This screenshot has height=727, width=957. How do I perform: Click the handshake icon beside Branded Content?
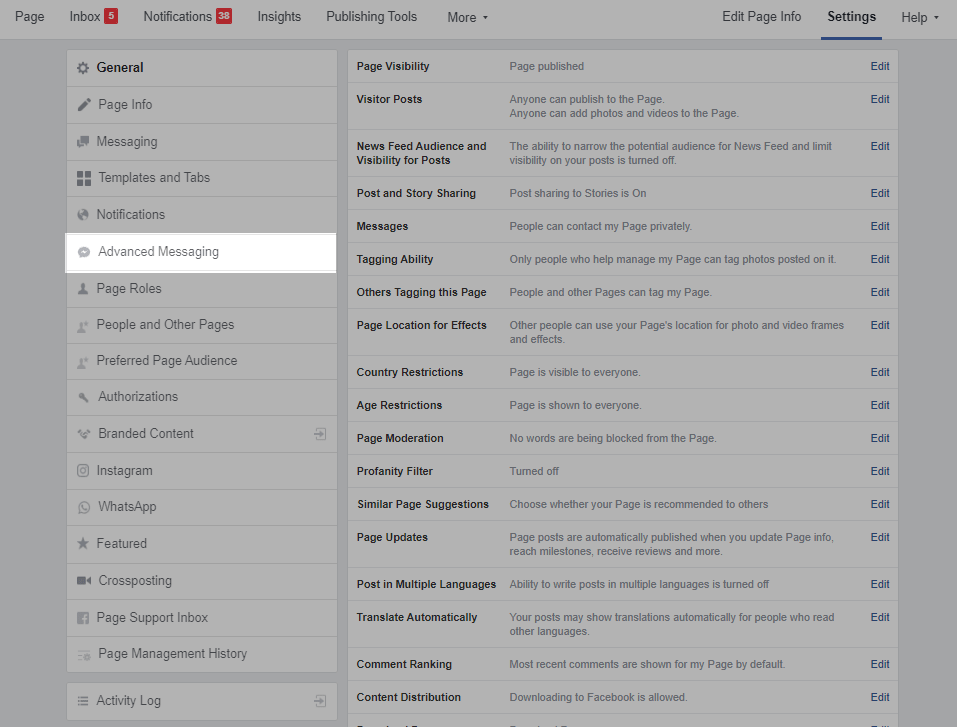[x=84, y=434]
